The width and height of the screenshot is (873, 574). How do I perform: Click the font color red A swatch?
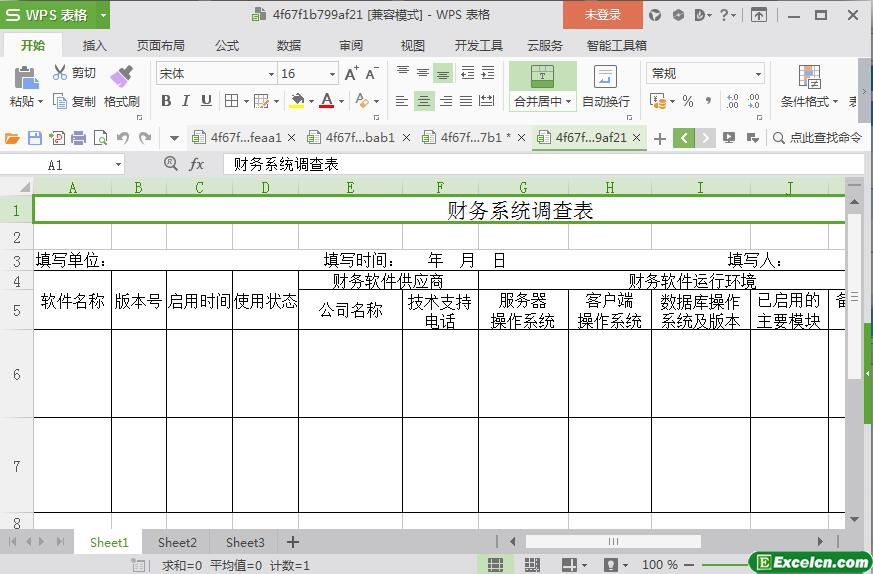point(326,101)
